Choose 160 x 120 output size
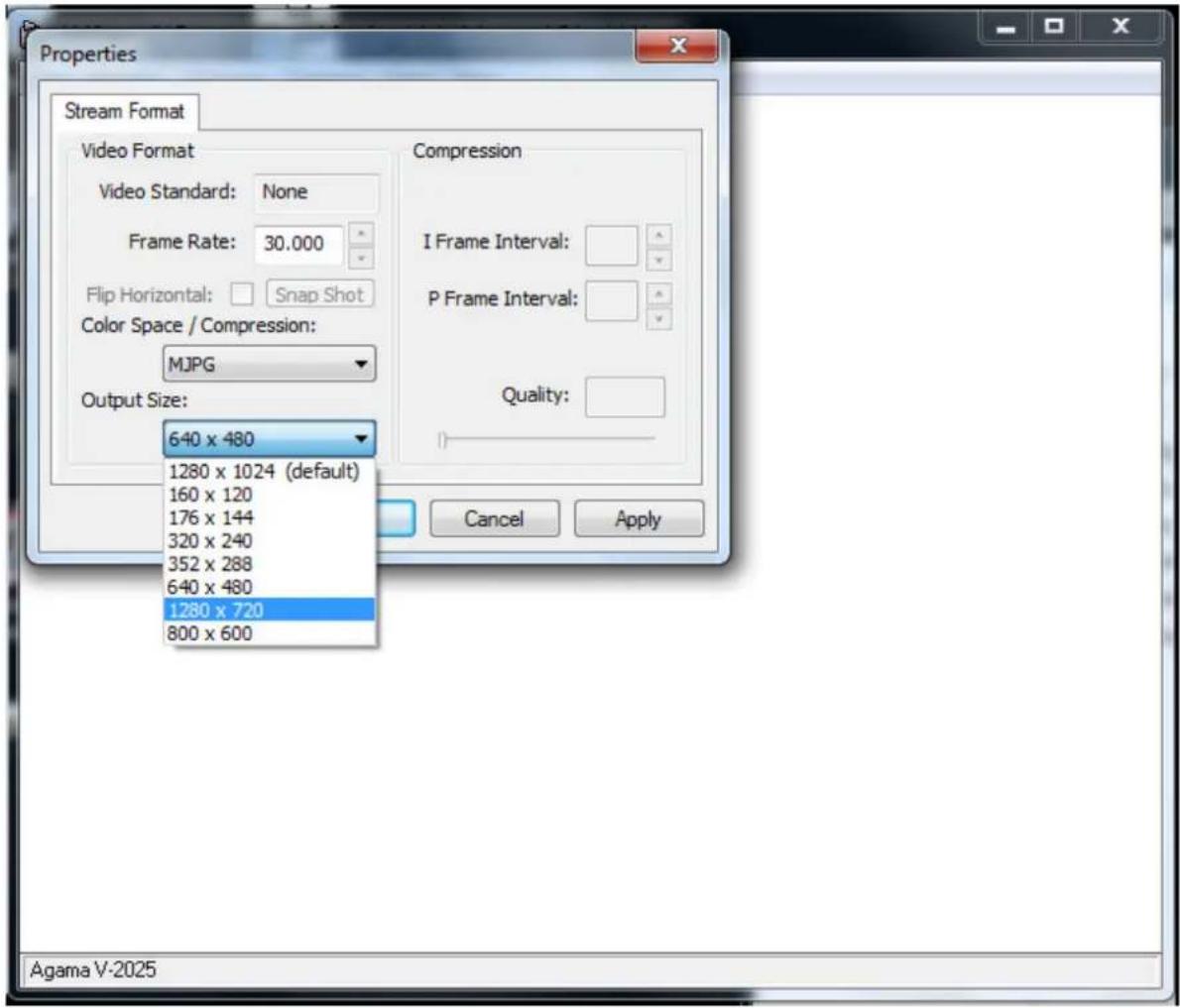The image size is (1180, 1008). (270, 495)
